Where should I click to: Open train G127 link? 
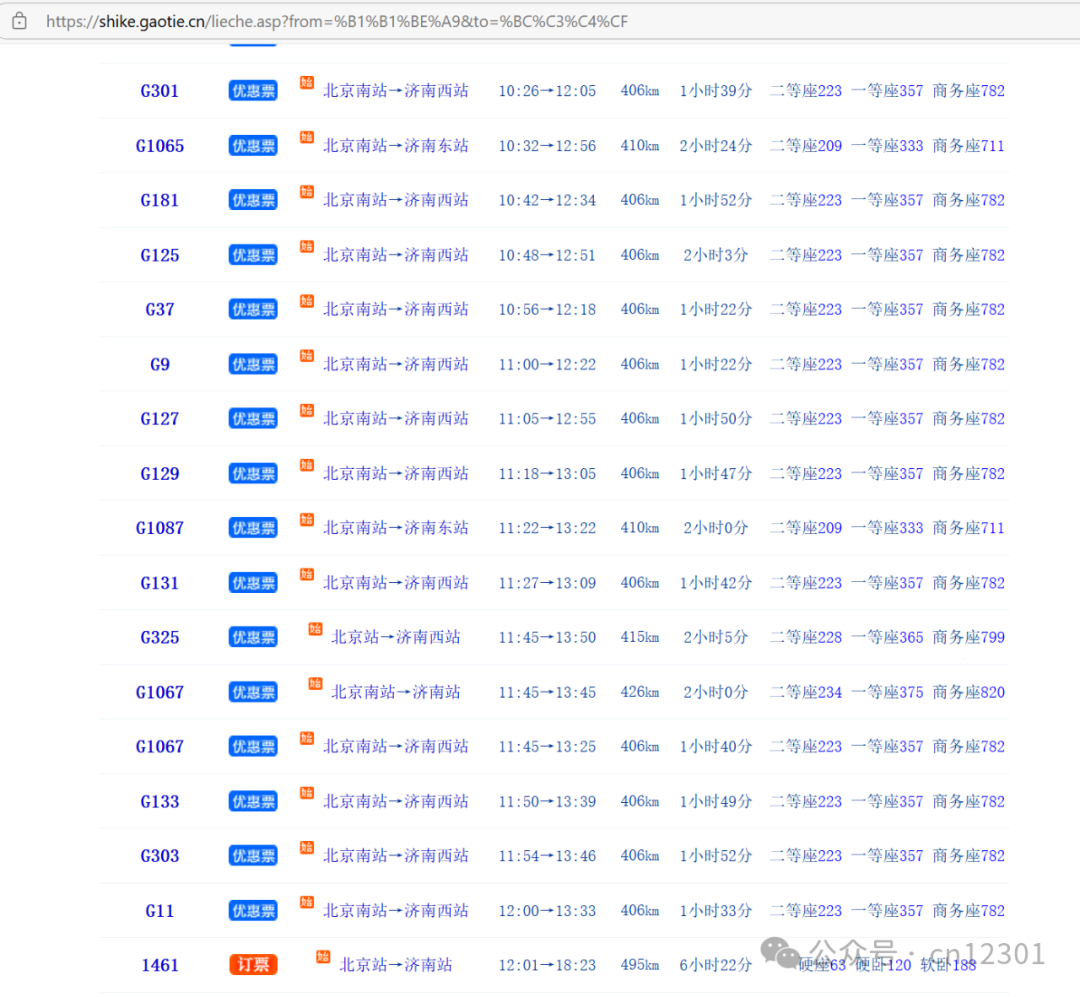[x=160, y=419]
